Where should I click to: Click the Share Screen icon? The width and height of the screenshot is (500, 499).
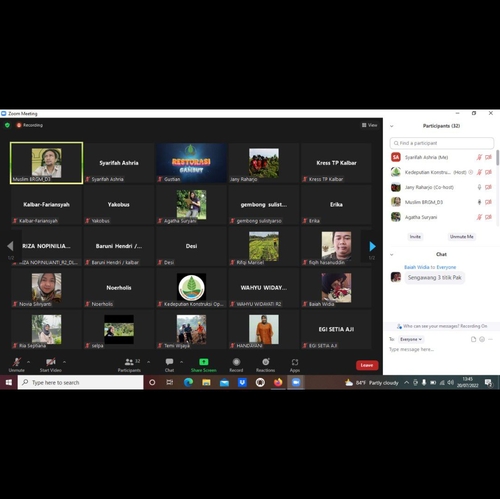tap(204, 362)
